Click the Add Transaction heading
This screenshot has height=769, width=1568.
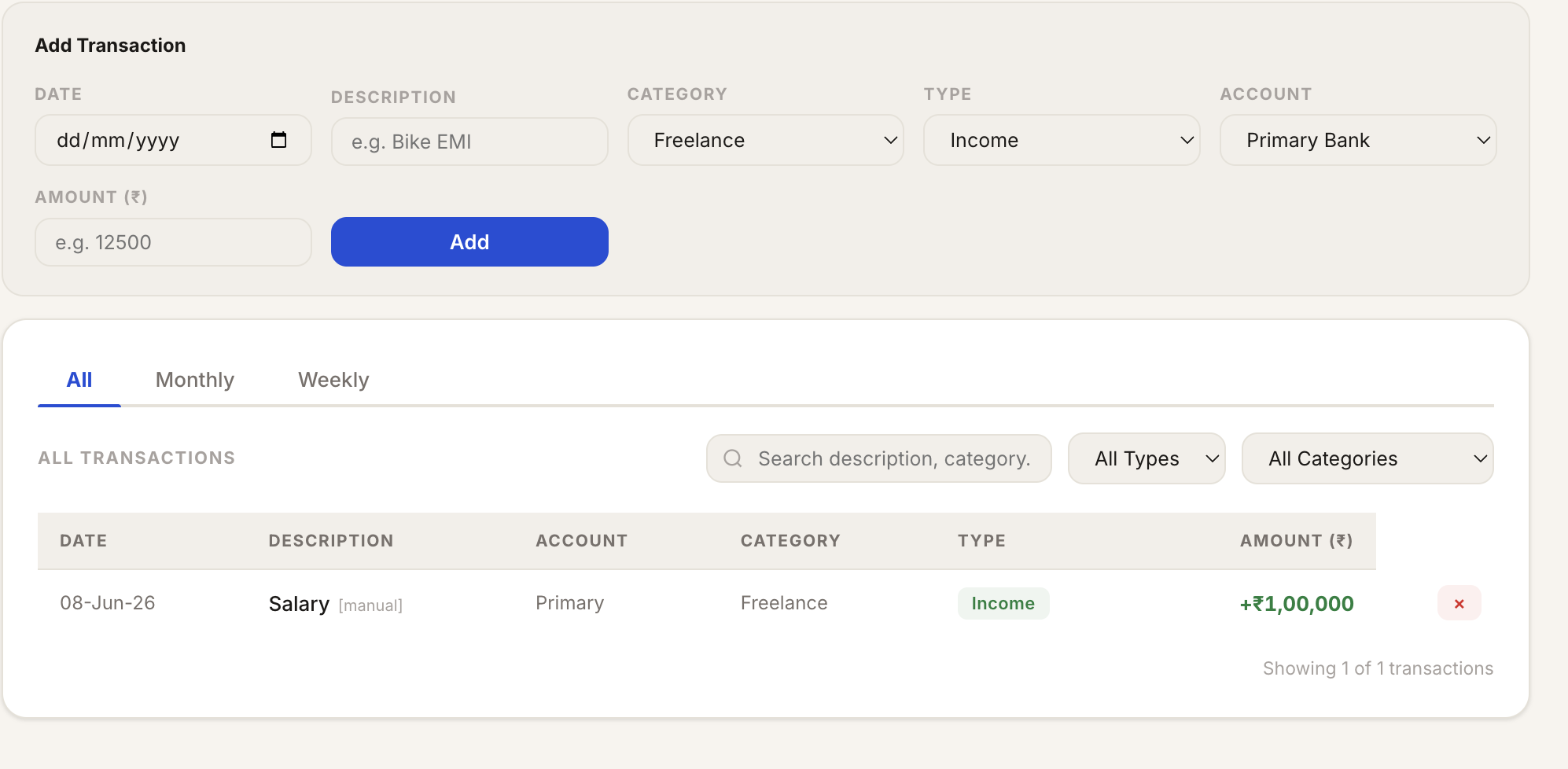coord(110,46)
